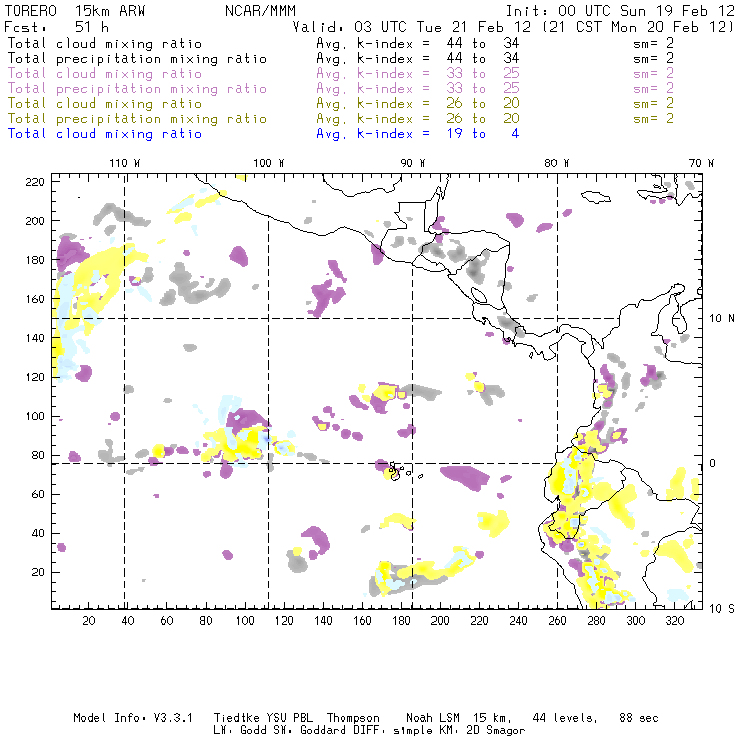Viewport: 740px width, 740px height.
Task: Select olive "Total cloud mixing ratio" legend line
Action: click(105, 104)
